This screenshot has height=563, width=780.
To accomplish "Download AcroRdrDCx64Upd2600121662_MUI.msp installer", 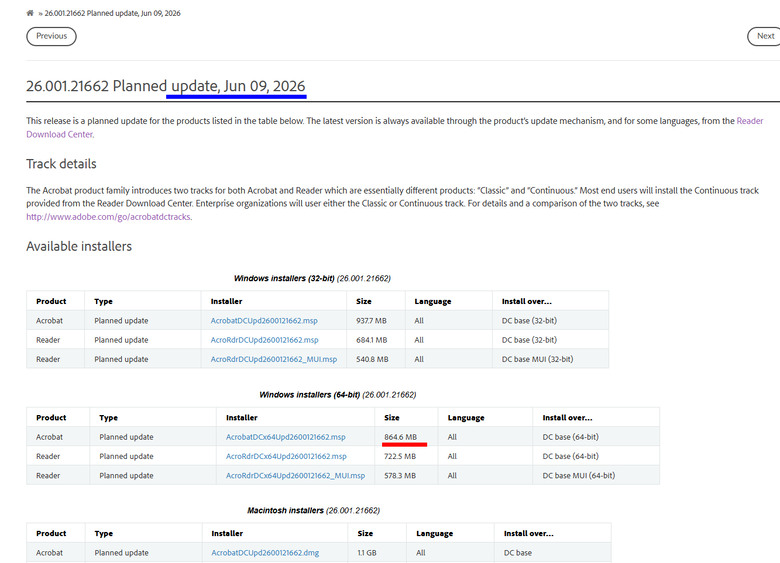I will point(295,475).
